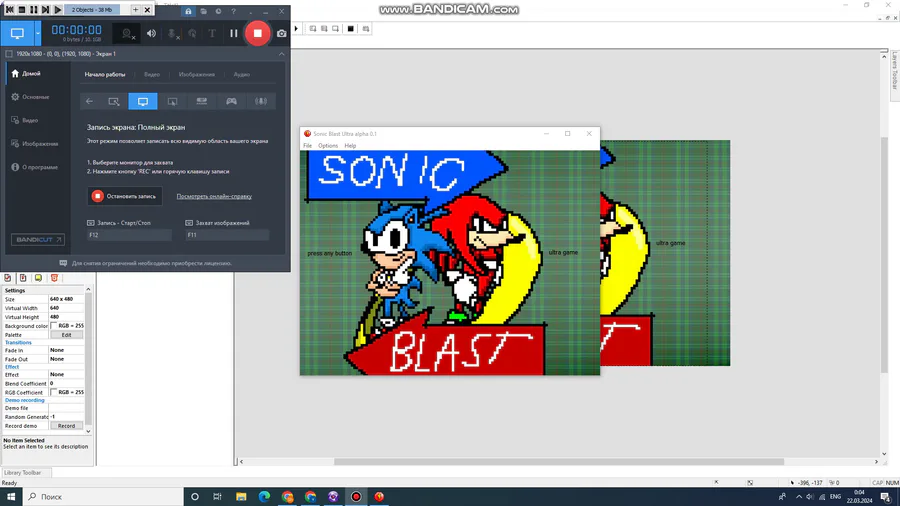Select the around-mouse recording mode
This screenshot has width=900, height=506.
(172, 102)
